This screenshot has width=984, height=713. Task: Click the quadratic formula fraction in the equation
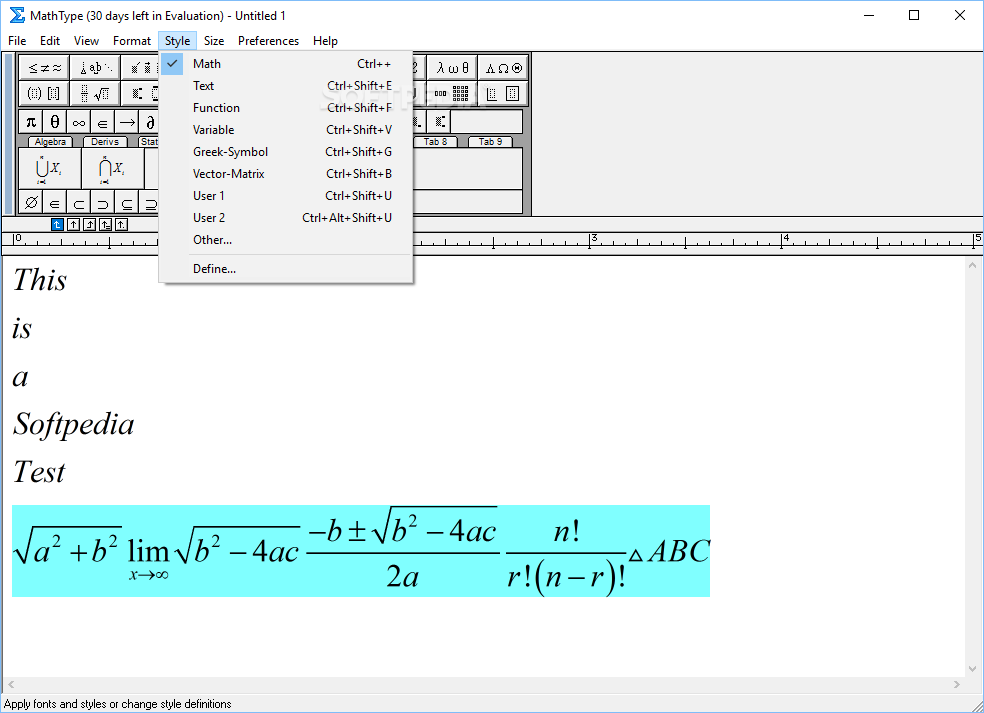point(403,550)
